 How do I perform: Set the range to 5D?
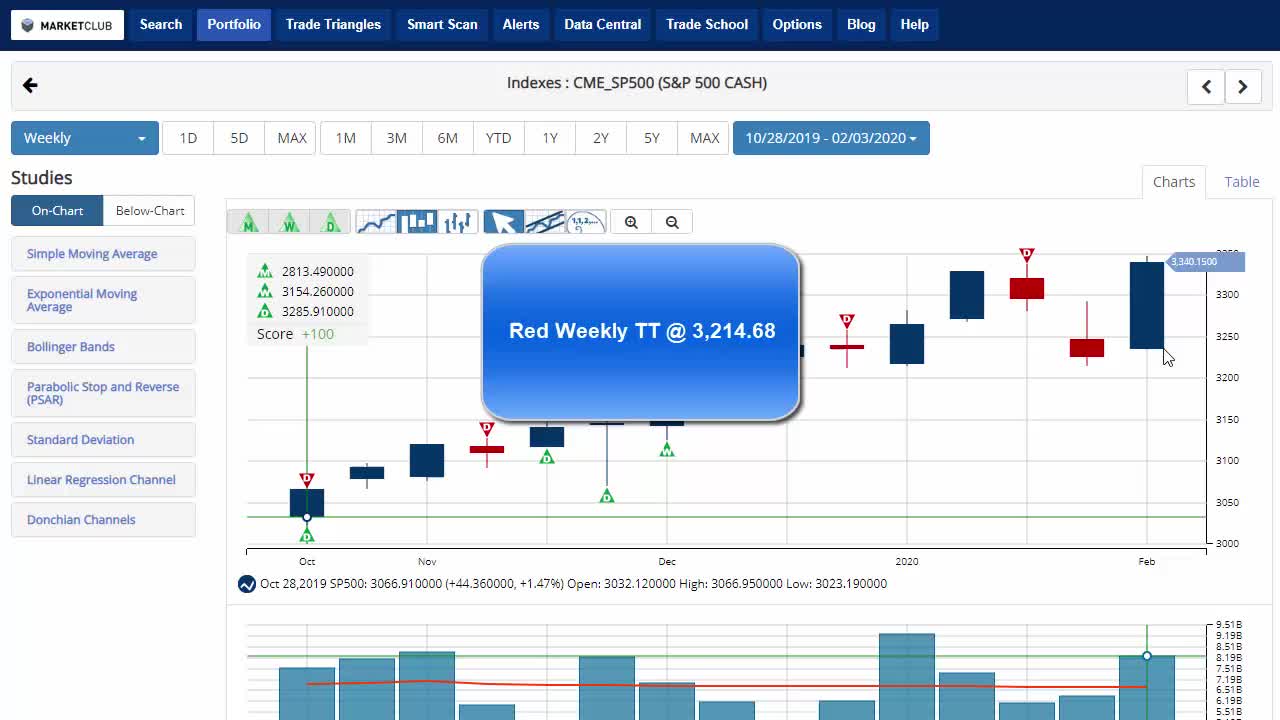[239, 138]
